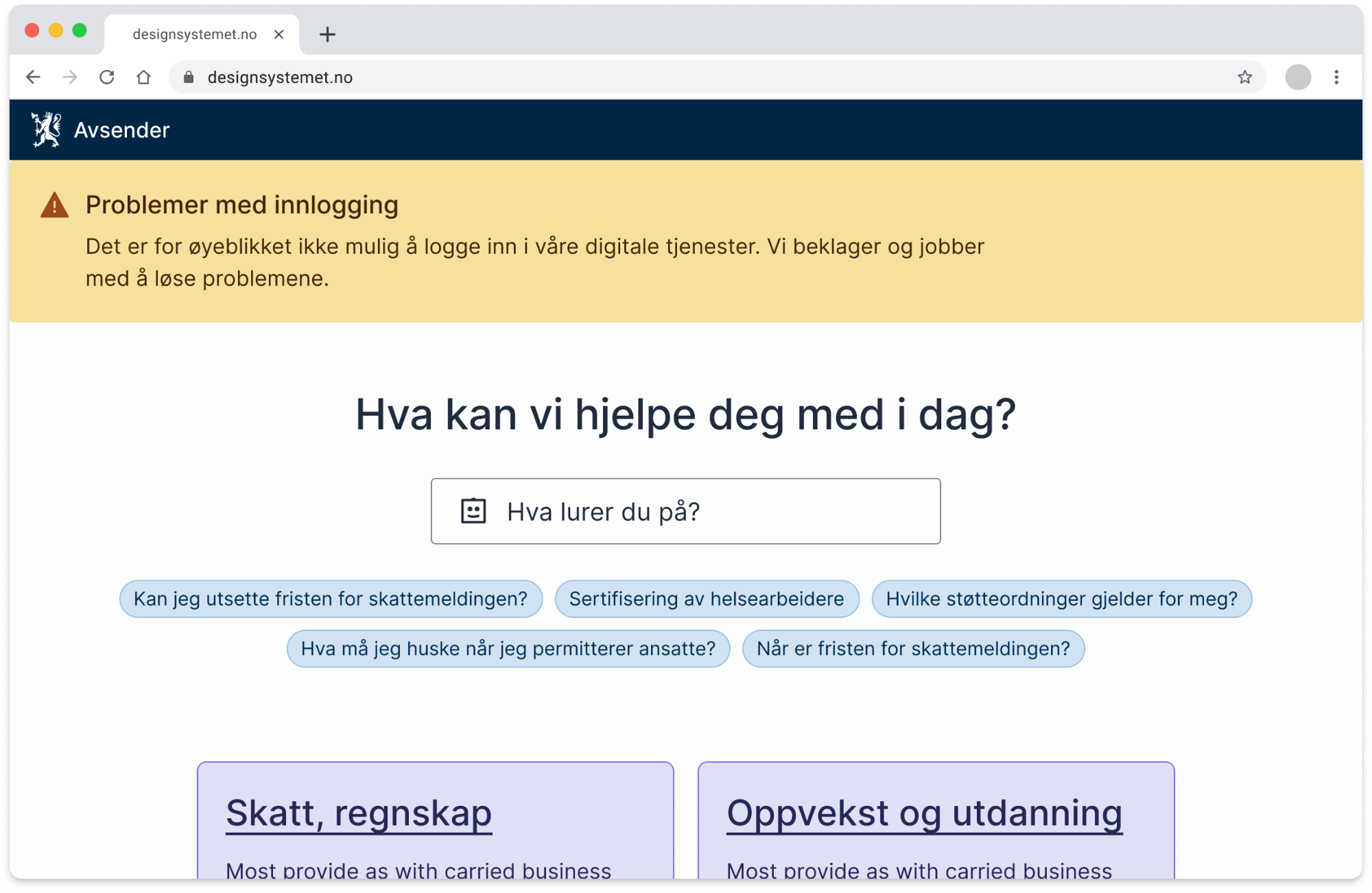Open the 'Skatt, regnskap' link
The width and height of the screenshot is (1372, 893).
(359, 814)
